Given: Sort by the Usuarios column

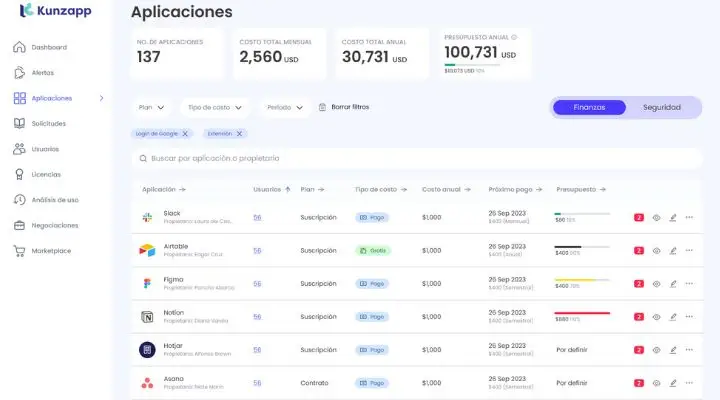Looking at the screenshot, I should pyautogui.click(x=272, y=189).
